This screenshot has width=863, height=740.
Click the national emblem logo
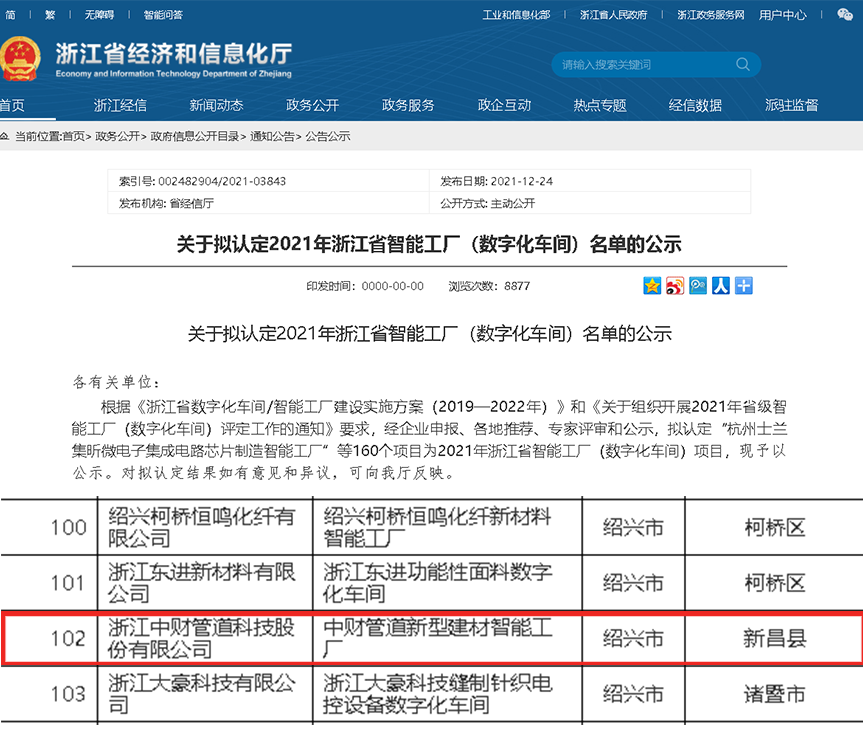22,59
